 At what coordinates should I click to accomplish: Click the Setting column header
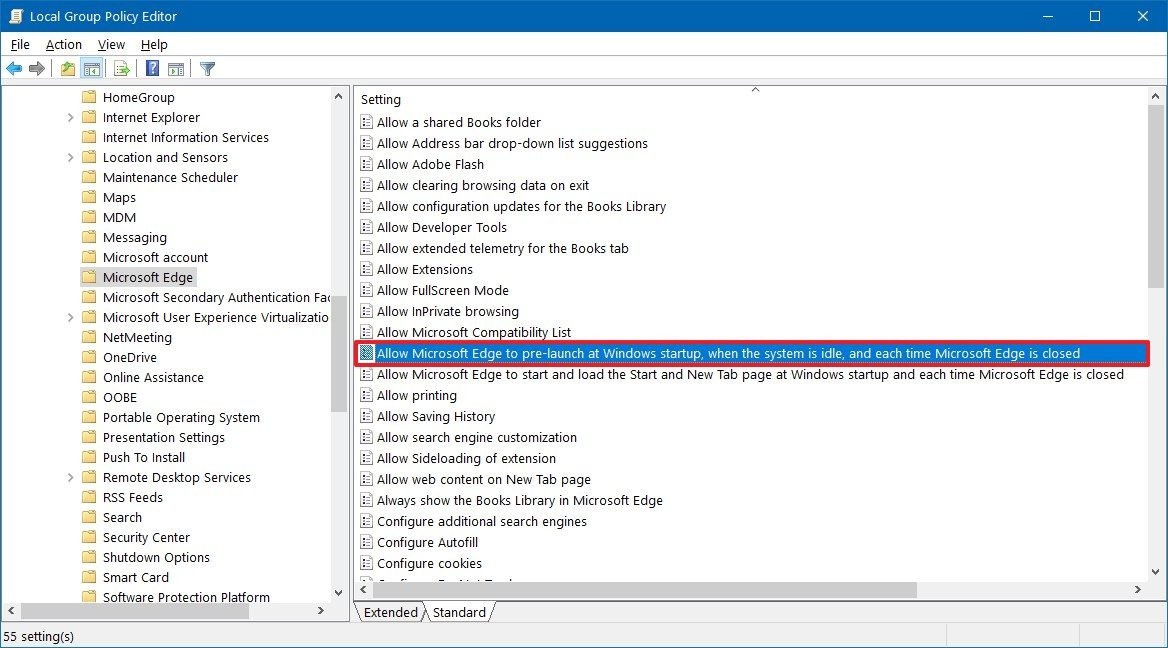(381, 100)
